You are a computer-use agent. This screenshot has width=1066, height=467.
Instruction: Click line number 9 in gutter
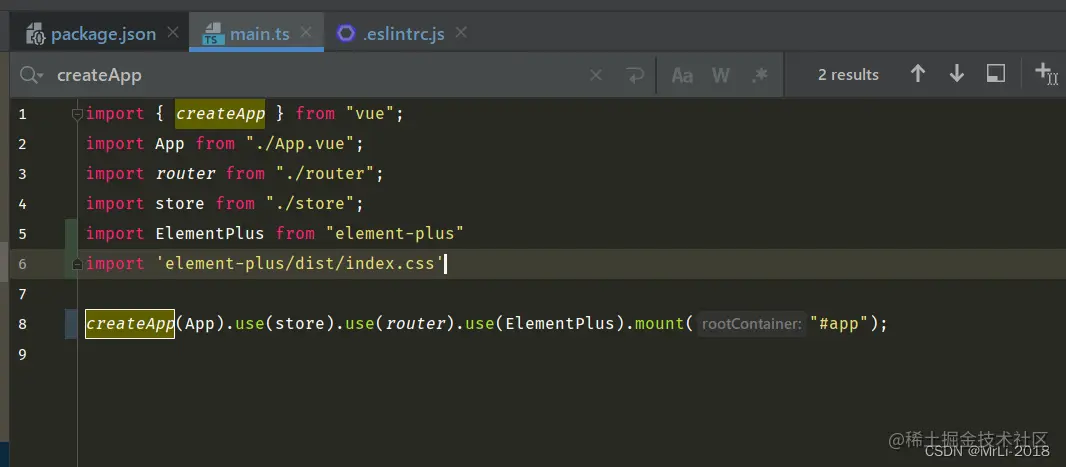click(22, 354)
